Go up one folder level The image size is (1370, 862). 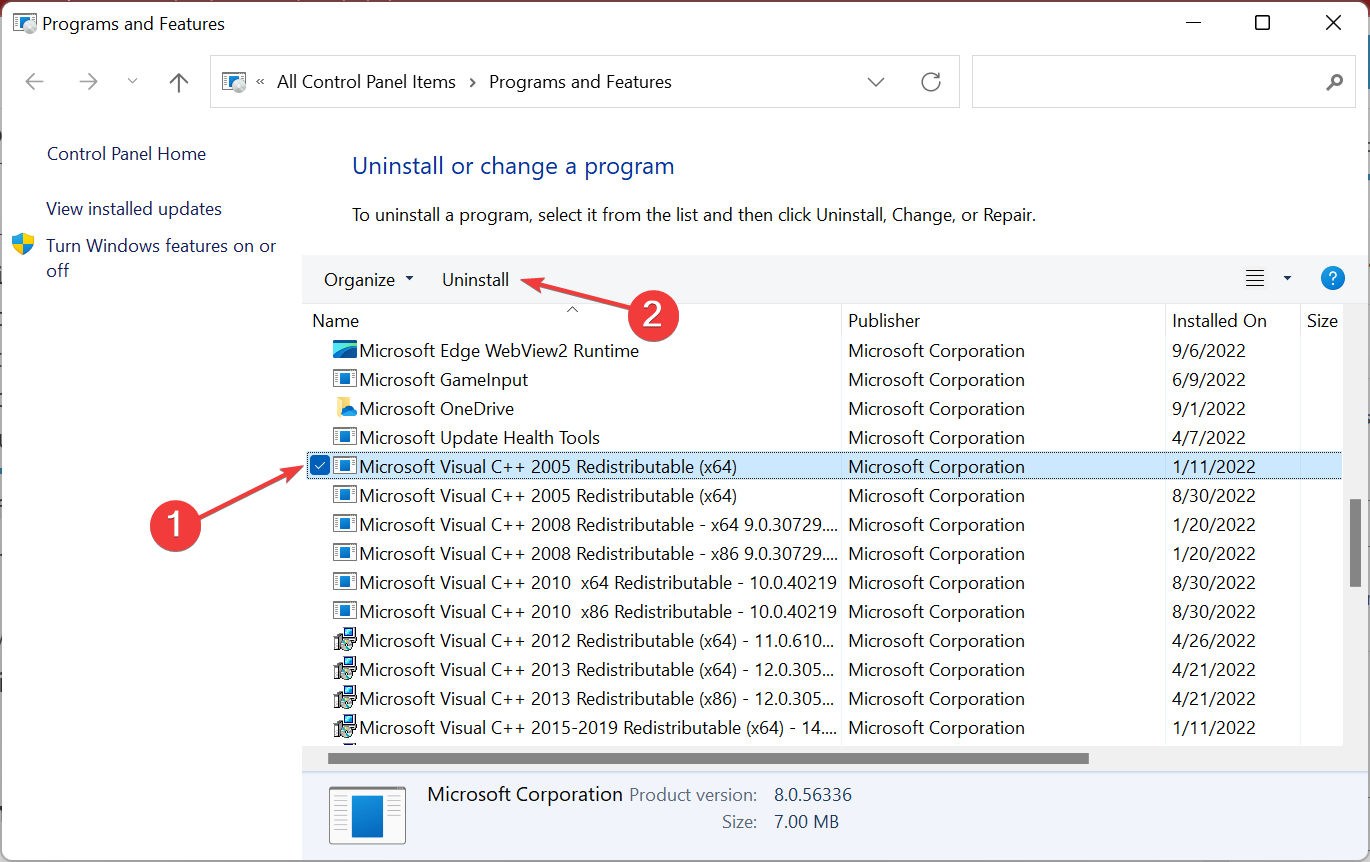pyautogui.click(x=179, y=82)
